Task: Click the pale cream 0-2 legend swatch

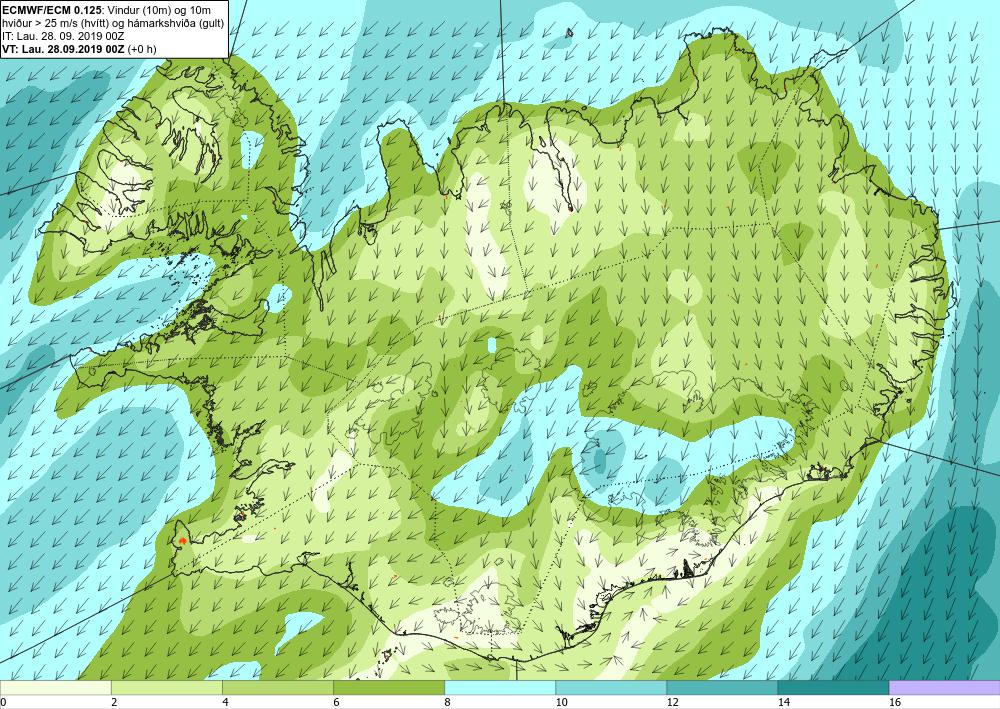Action: click(x=55, y=687)
